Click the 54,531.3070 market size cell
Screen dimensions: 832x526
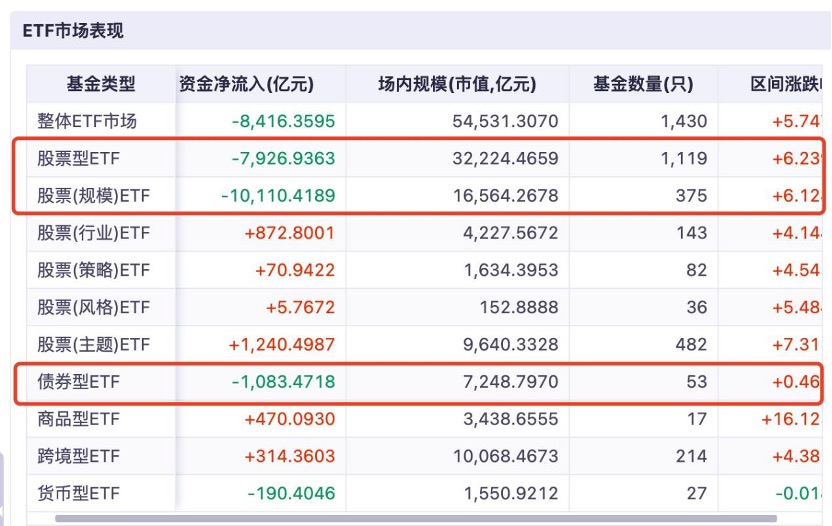[505, 121]
